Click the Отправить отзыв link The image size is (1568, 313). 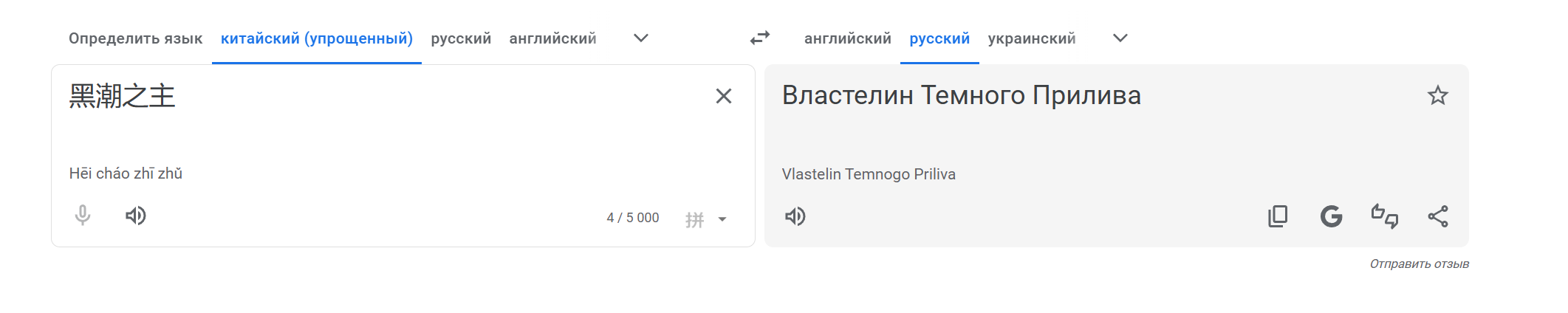click(1419, 264)
